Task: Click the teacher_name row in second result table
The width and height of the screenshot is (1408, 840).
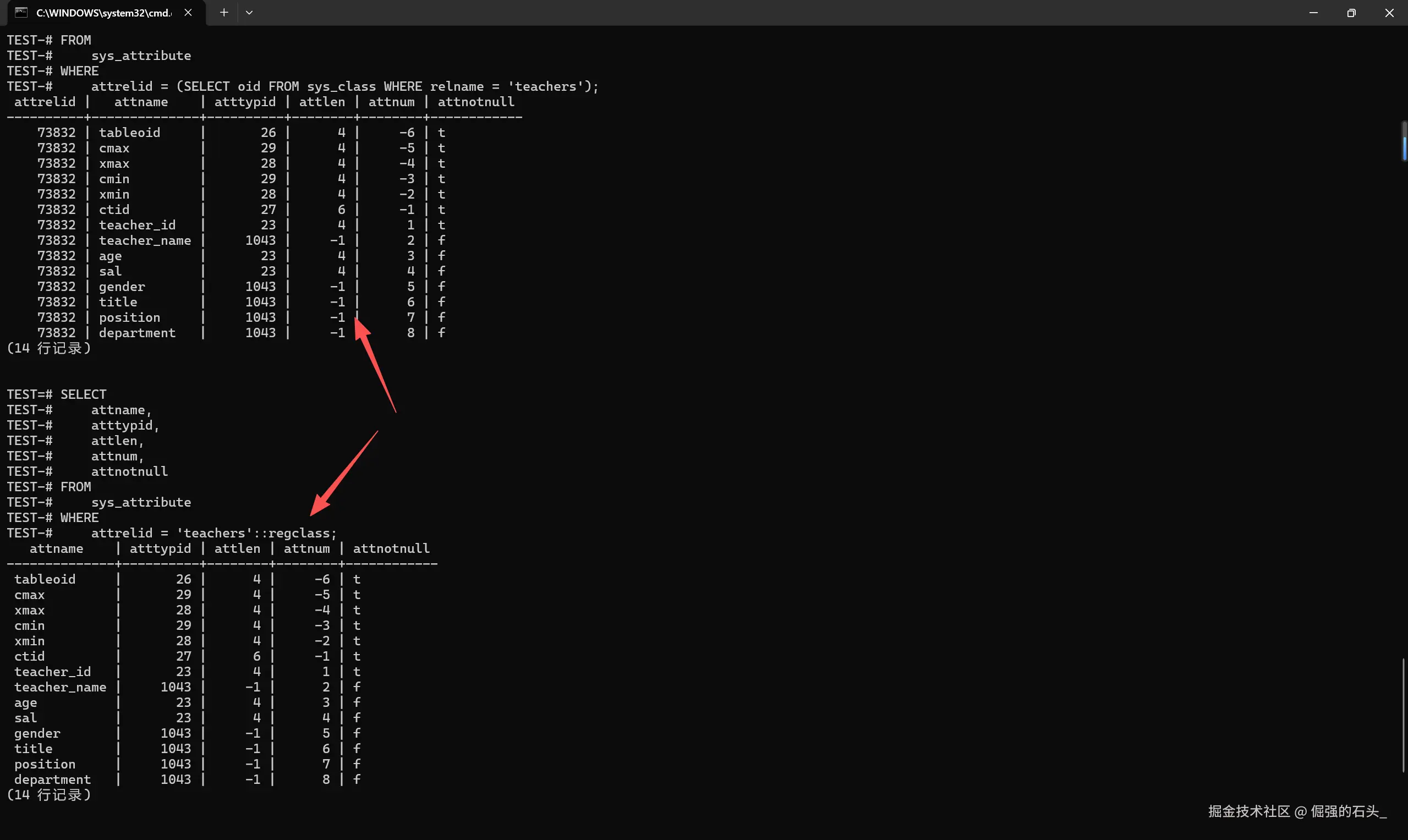Action: [x=60, y=687]
